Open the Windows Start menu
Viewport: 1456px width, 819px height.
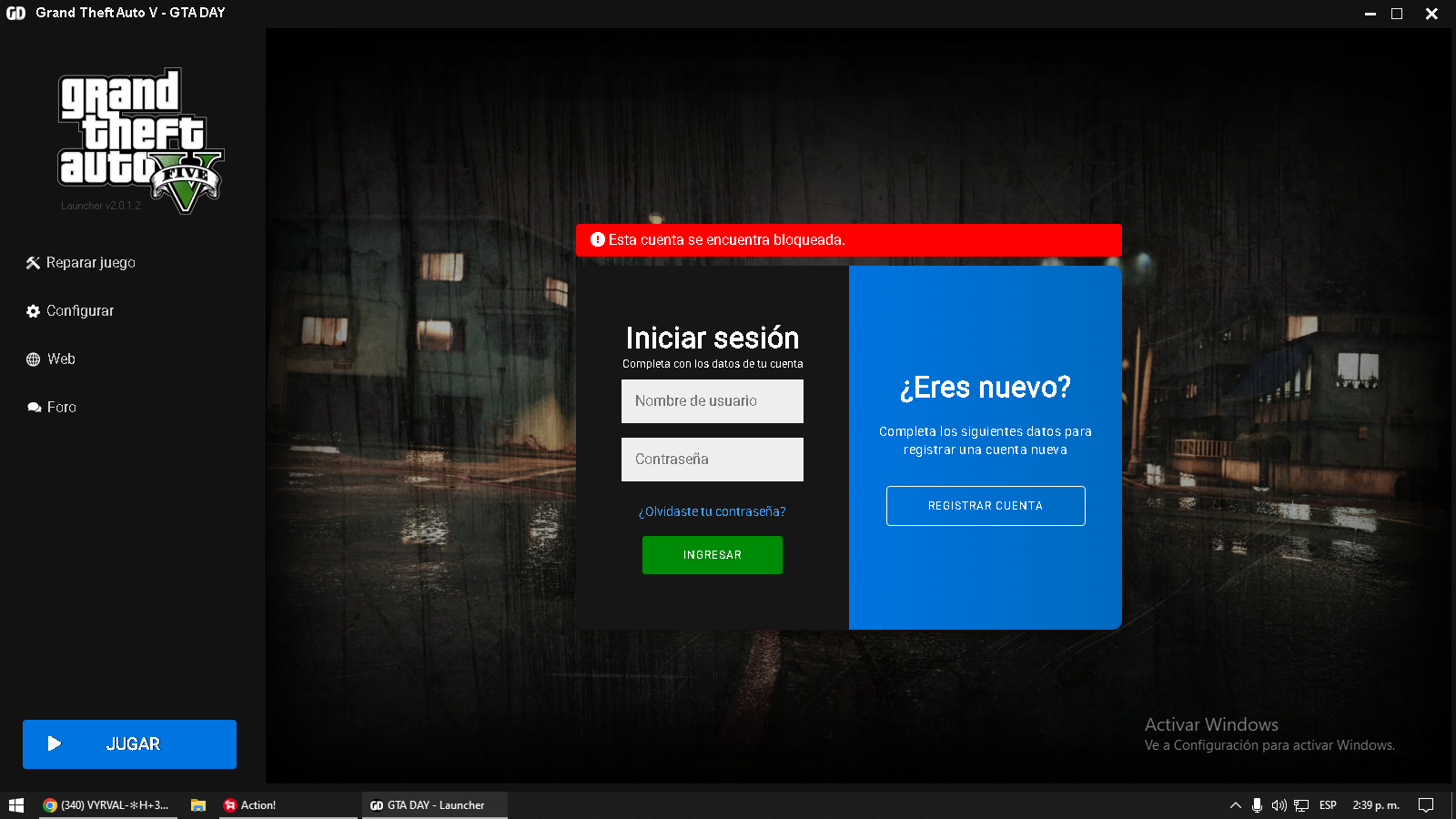pyautogui.click(x=16, y=805)
